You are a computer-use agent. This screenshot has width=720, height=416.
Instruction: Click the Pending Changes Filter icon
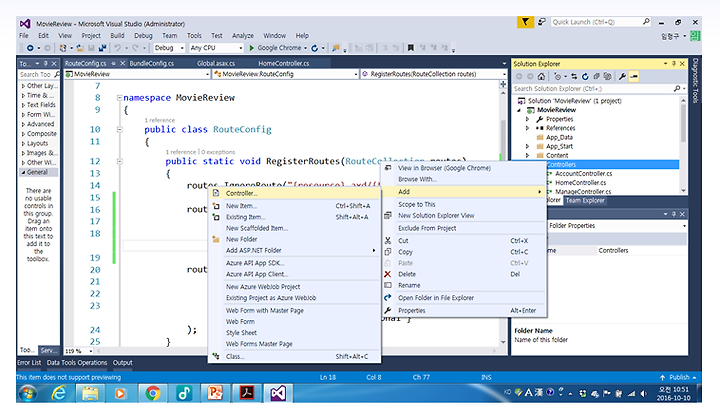point(557,77)
